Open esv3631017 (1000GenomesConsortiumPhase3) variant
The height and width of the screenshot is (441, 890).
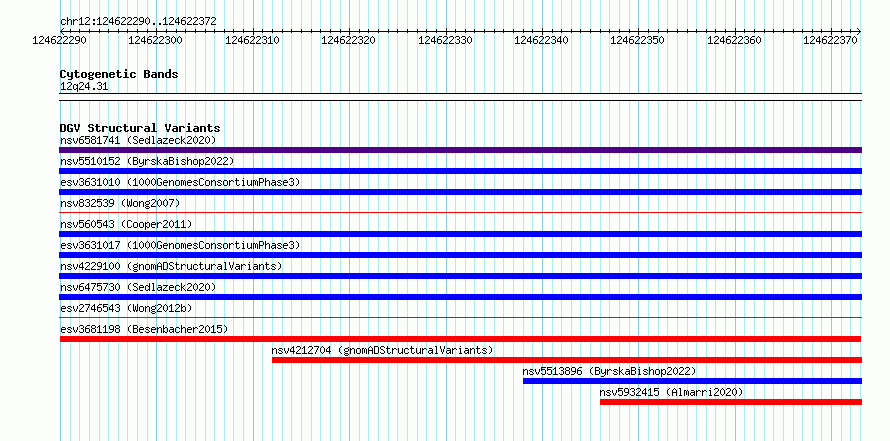[x=180, y=245]
